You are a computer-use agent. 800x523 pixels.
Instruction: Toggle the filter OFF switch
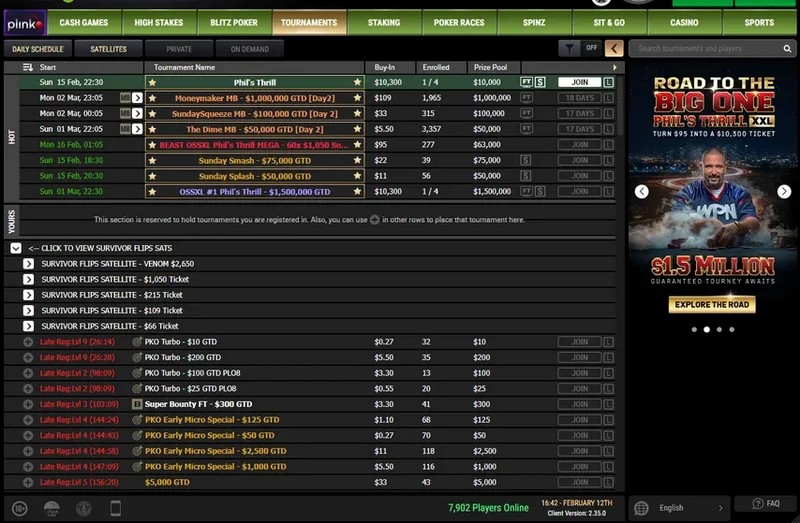(591, 48)
